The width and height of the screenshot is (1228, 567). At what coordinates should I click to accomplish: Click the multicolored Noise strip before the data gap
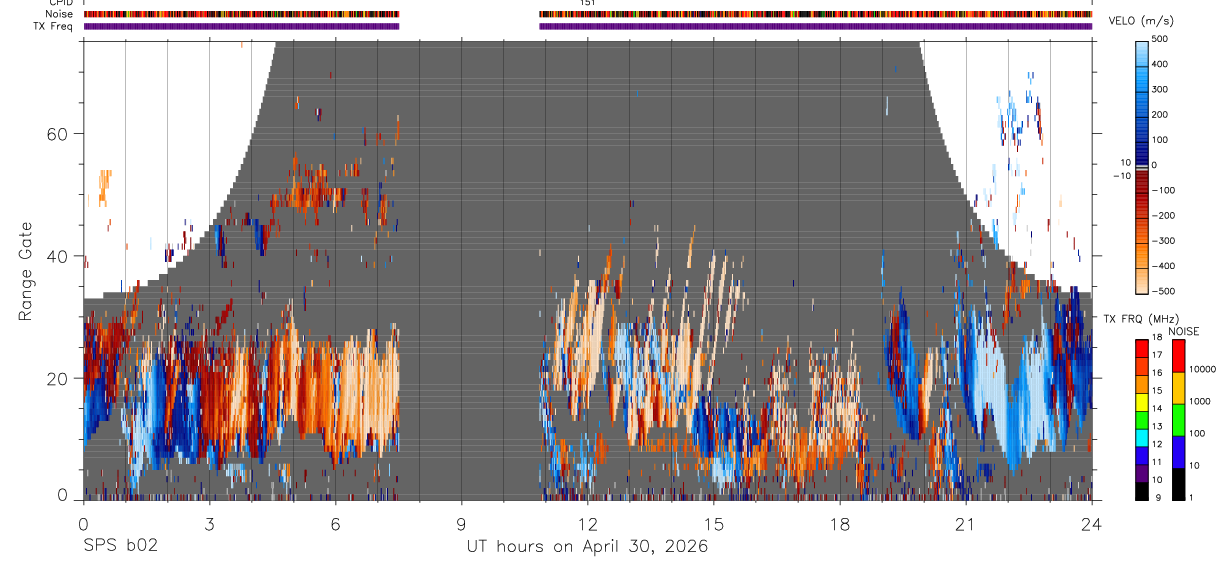241,15
